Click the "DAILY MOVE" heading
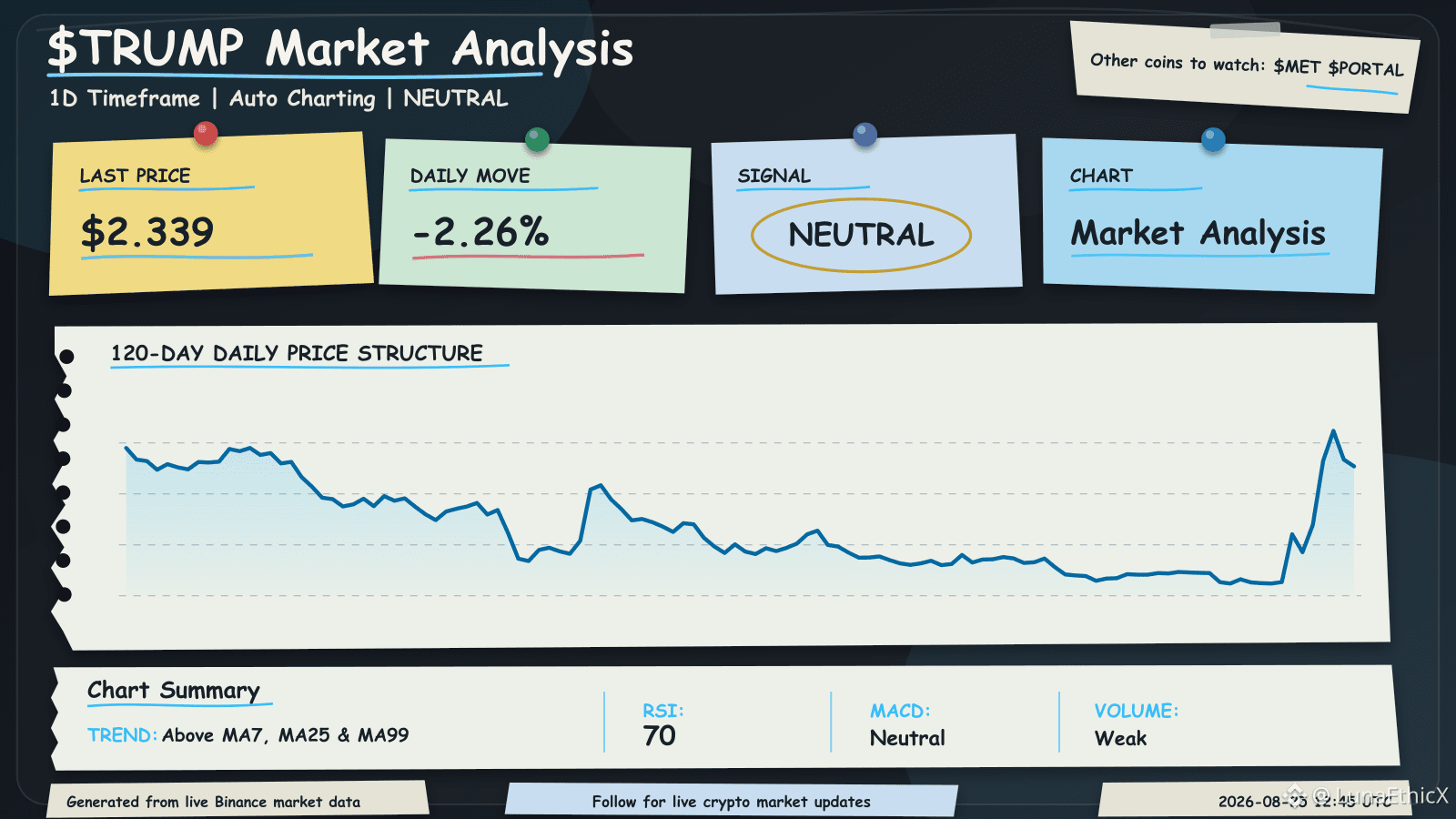Image resolution: width=1456 pixels, height=819 pixels. (470, 176)
